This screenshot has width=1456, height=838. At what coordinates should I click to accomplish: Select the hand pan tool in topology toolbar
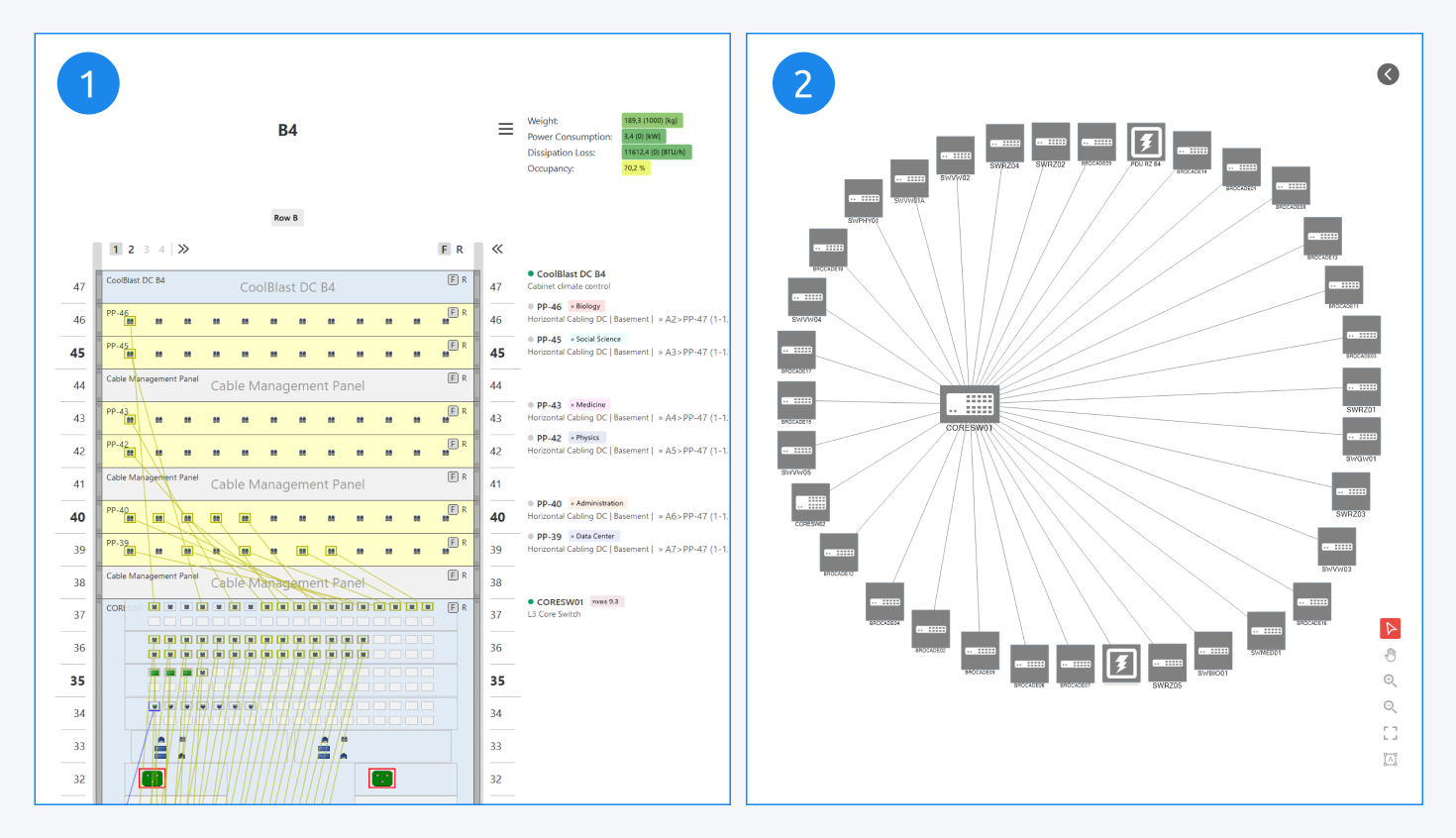click(x=1391, y=654)
